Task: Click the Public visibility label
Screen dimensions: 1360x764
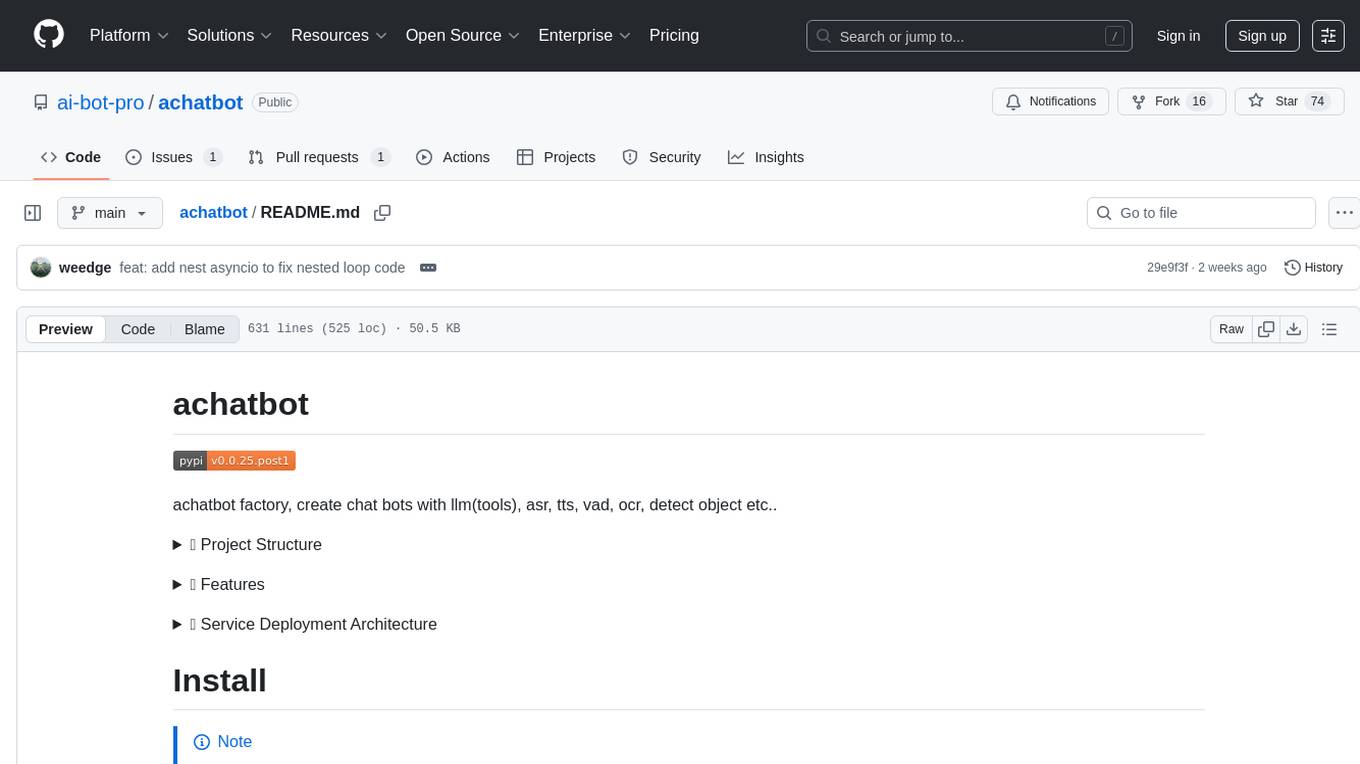Action: click(275, 102)
